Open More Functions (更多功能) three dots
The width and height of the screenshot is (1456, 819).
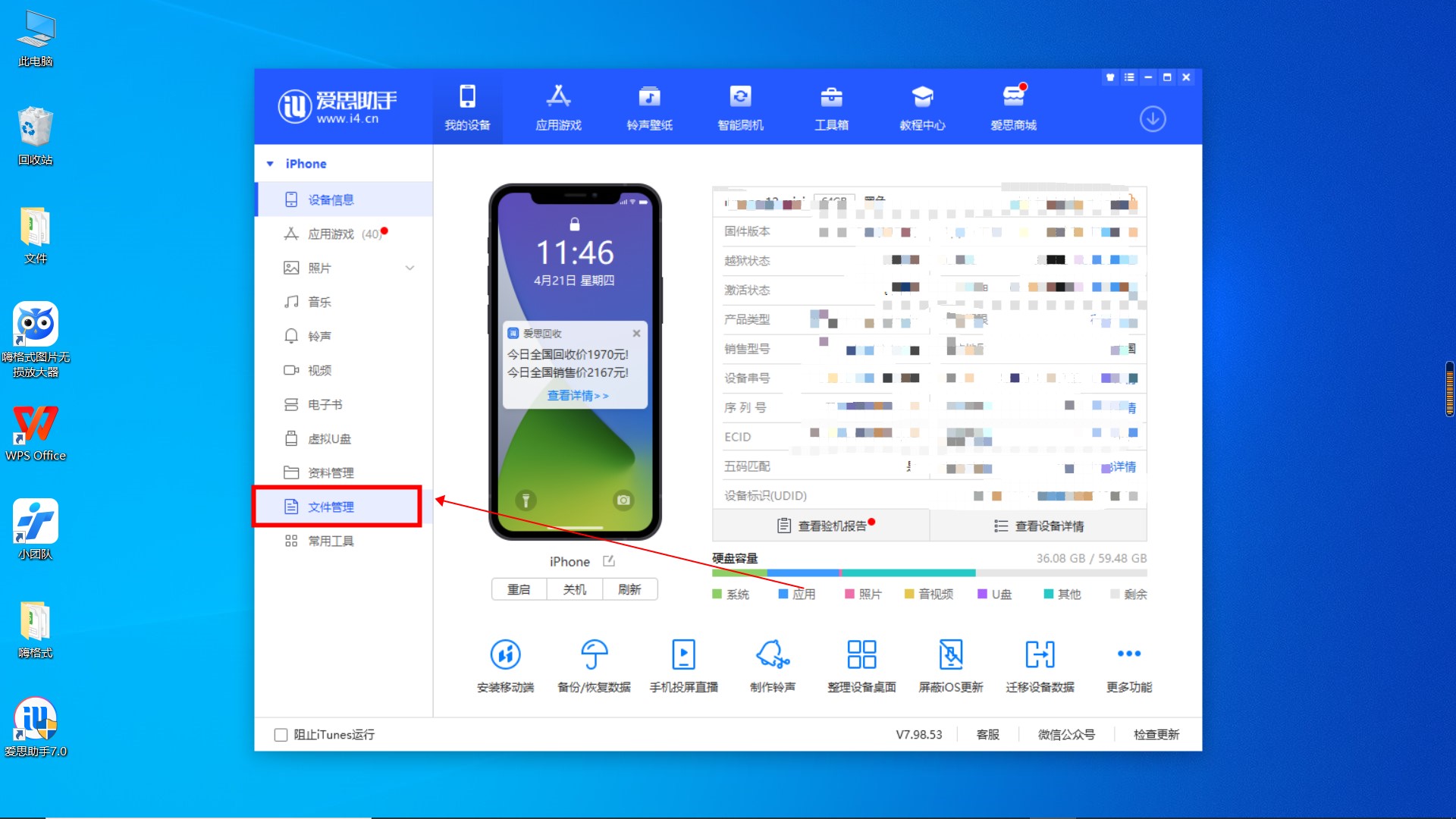[x=1128, y=654]
